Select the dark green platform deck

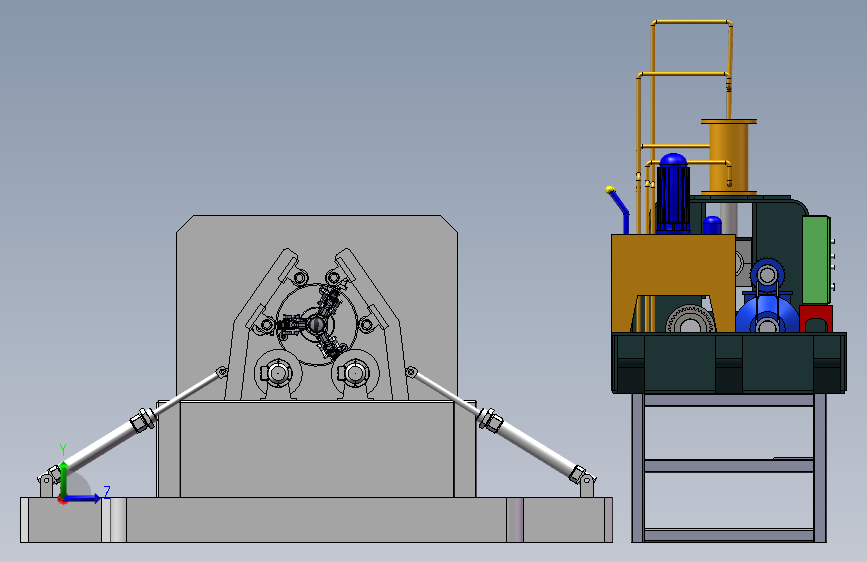[x=729, y=362]
